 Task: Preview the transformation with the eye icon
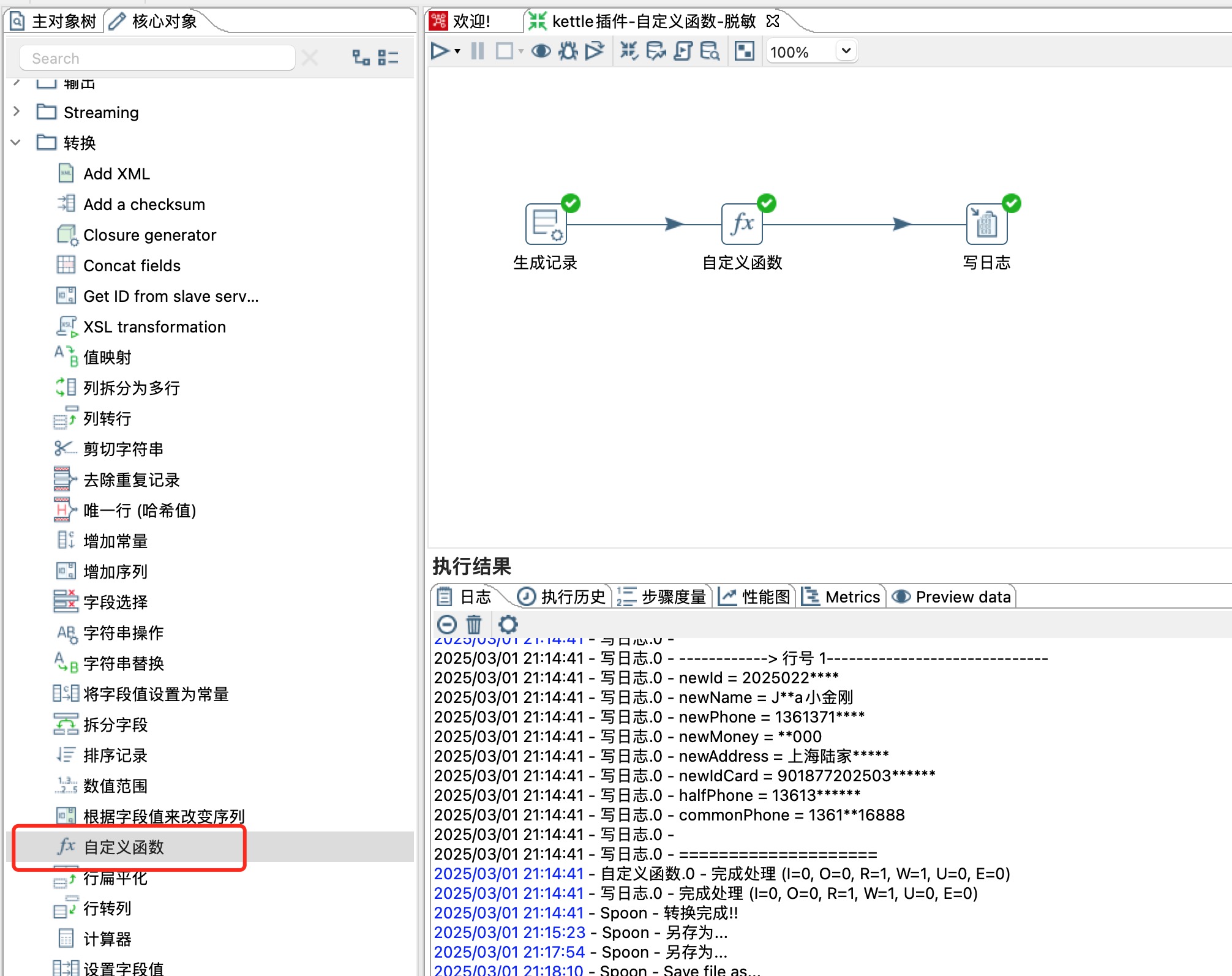click(541, 51)
